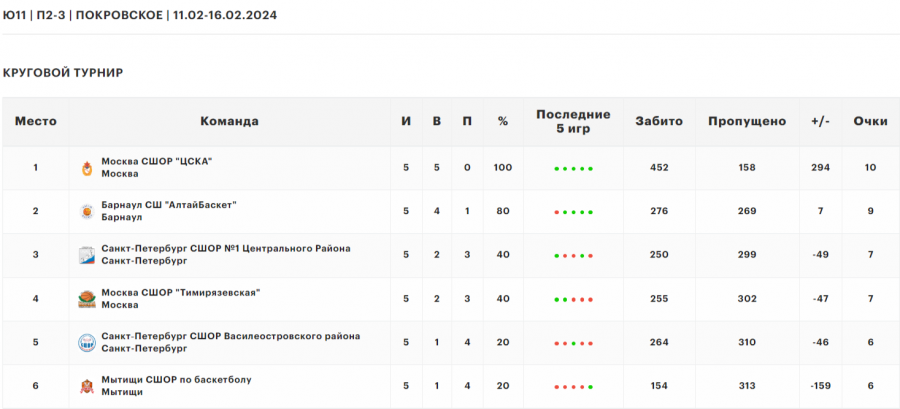Click the AltaiBasket Barnaul team logo

point(86,211)
